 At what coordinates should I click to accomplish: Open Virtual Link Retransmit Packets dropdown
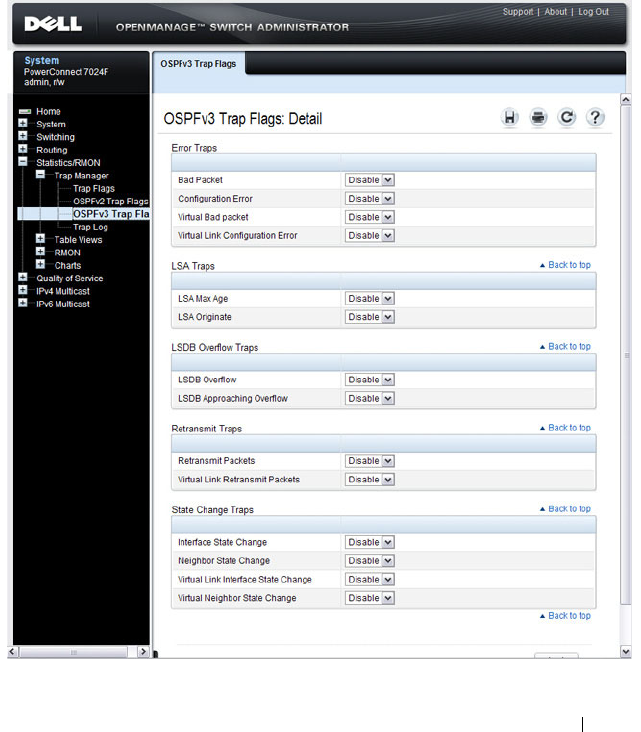pyautogui.click(x=370, y=479)
